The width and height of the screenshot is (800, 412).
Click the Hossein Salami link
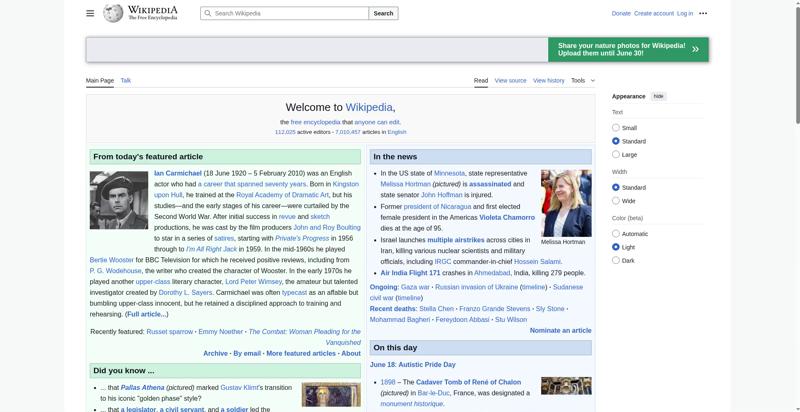[x=537, y=262]
